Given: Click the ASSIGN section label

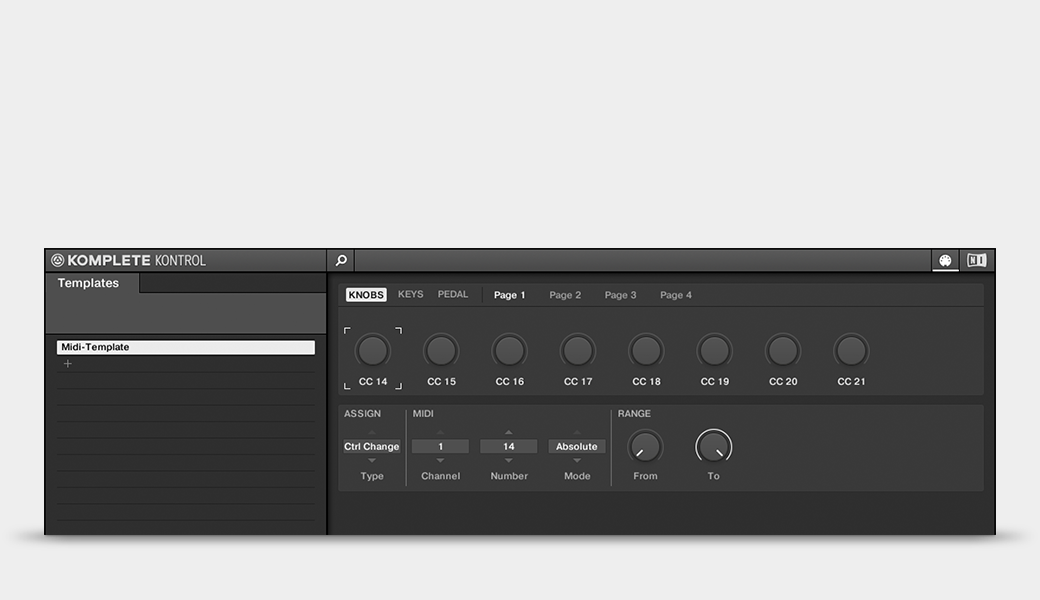Looking at the screenshot, I should click(362, 414).
